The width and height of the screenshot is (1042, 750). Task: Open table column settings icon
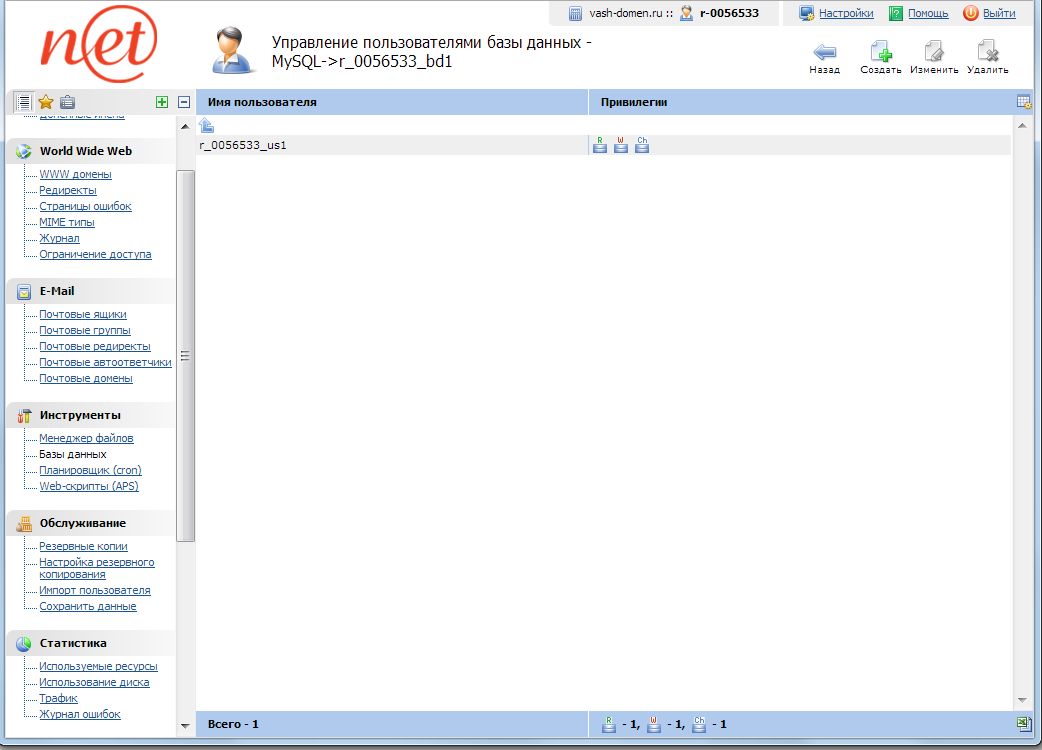coord(1023,102)
